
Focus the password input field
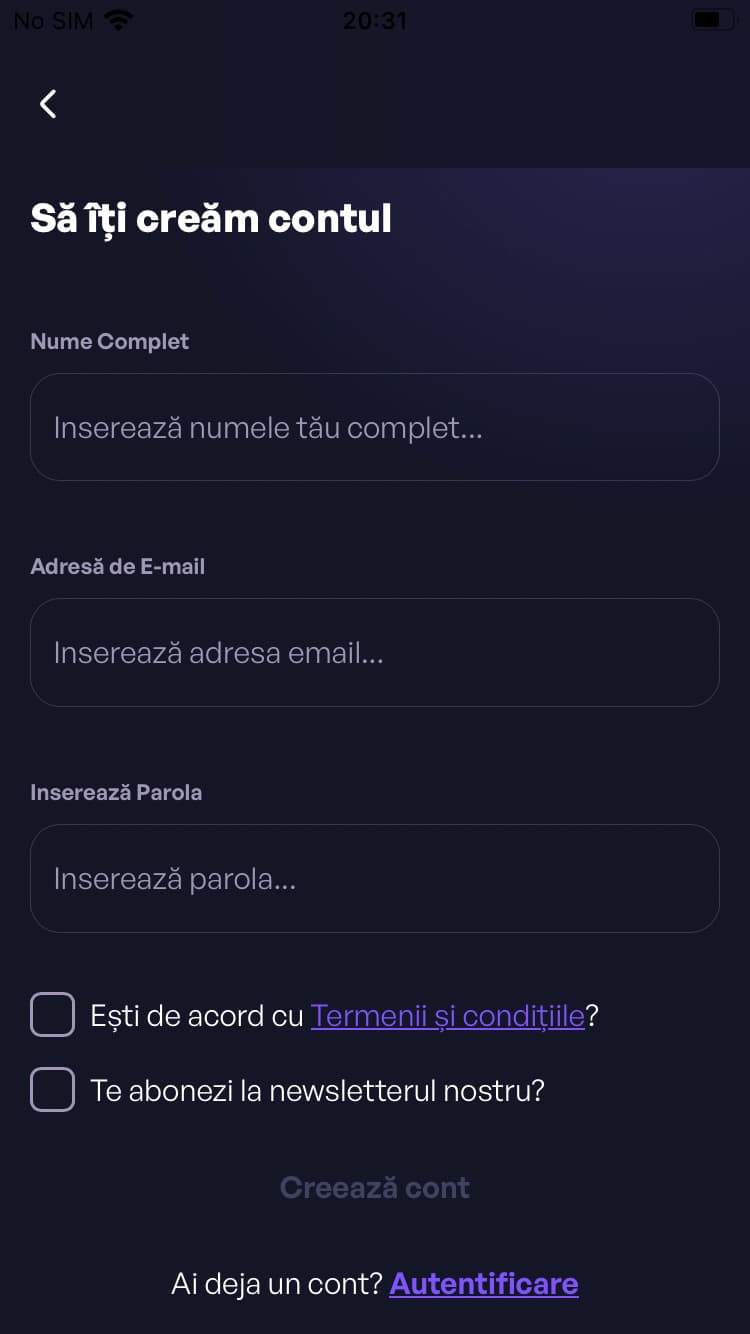375,878
